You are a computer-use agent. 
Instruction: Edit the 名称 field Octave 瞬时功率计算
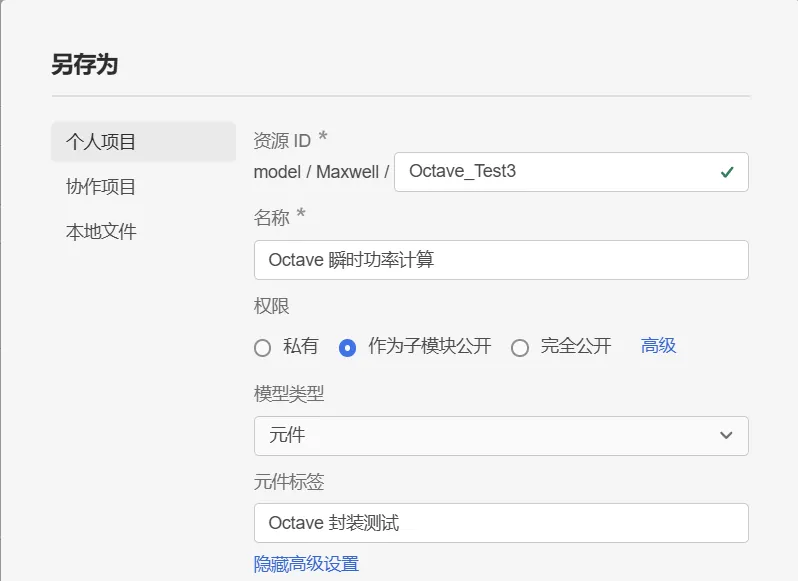pos(501,260)
